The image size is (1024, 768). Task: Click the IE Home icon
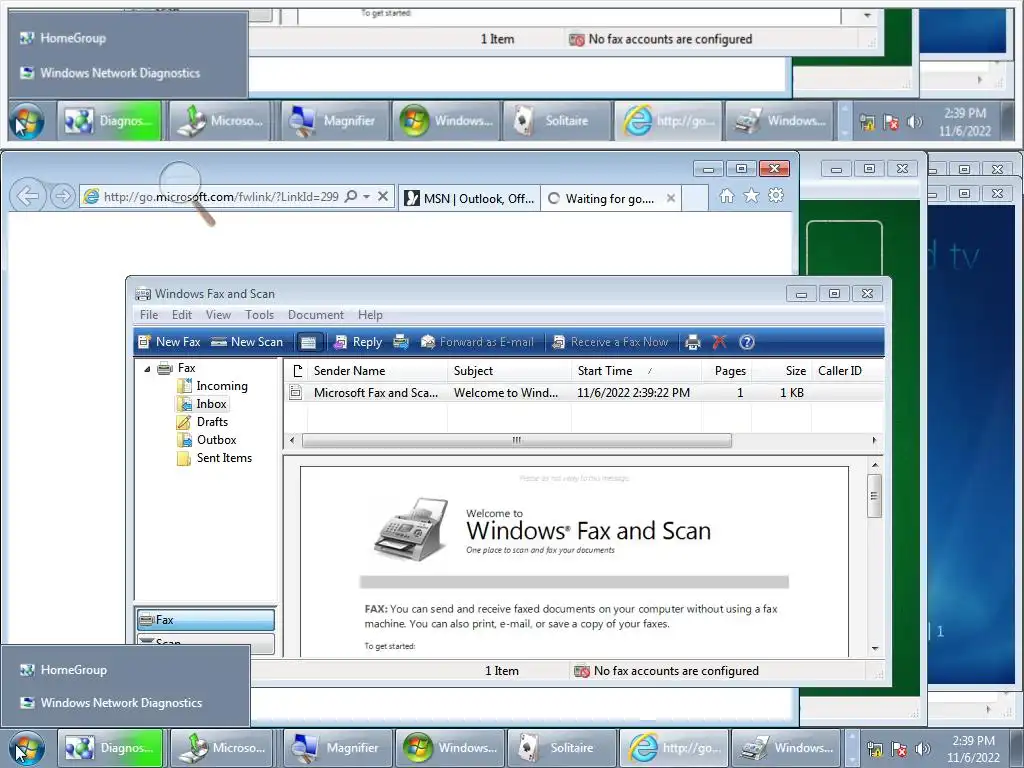(727, 195)
